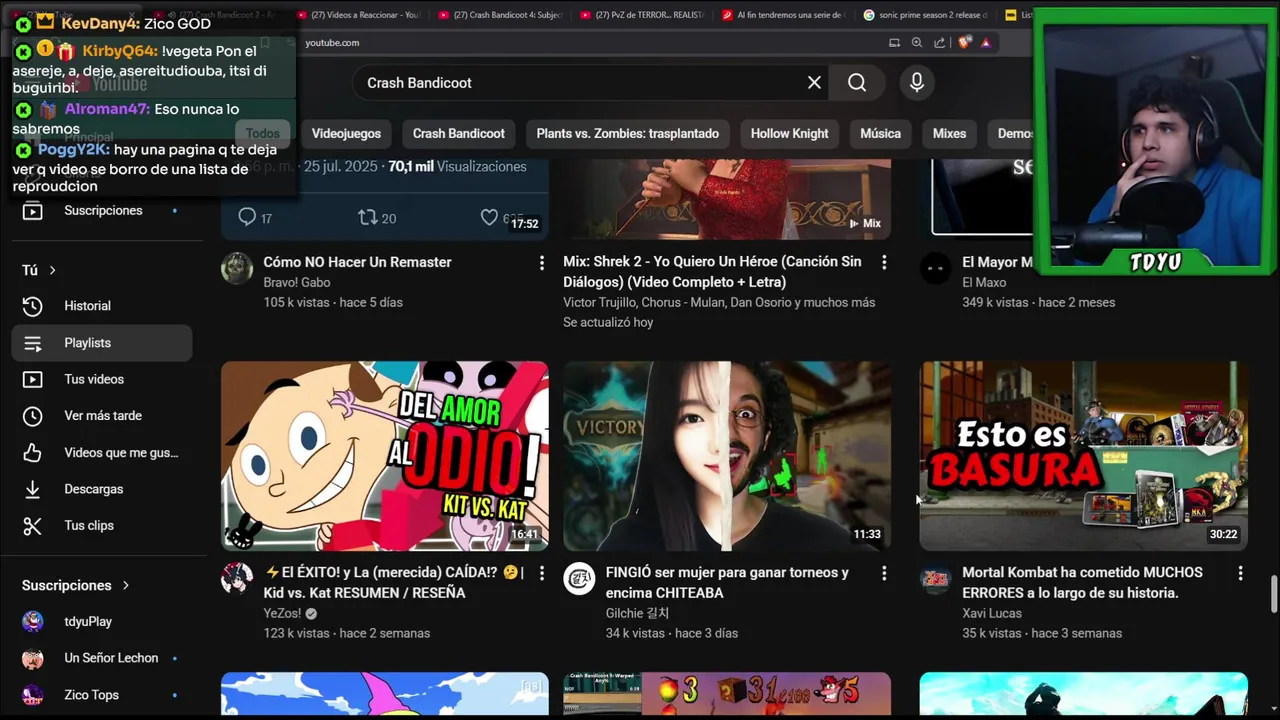
Task: Go to the Bravo! Gabo channel name
Action: (x=296, y=283)
